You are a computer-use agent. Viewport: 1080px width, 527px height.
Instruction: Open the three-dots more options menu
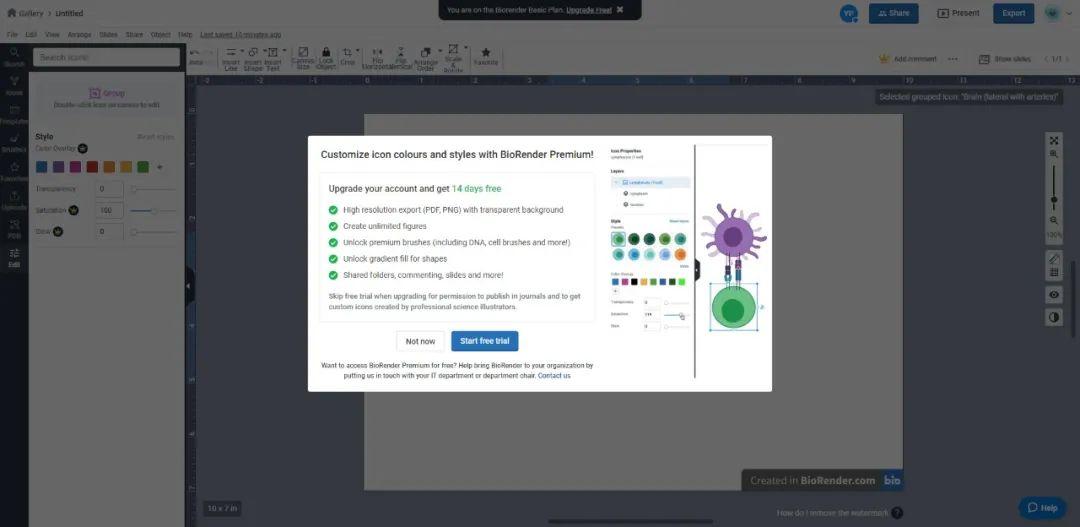tap(953, 59)
